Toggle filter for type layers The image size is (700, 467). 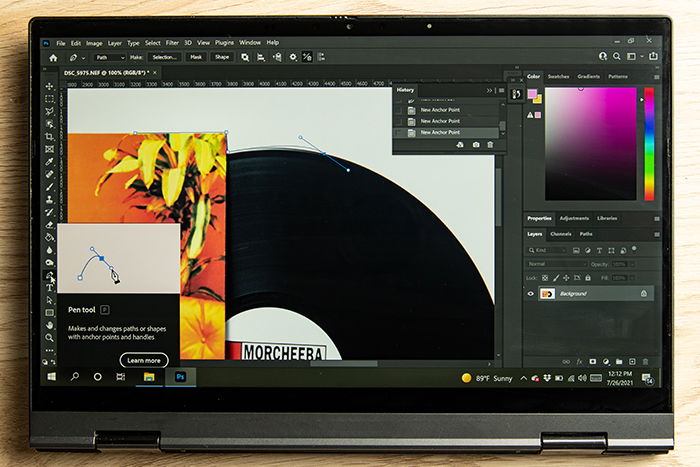[600, 250]
